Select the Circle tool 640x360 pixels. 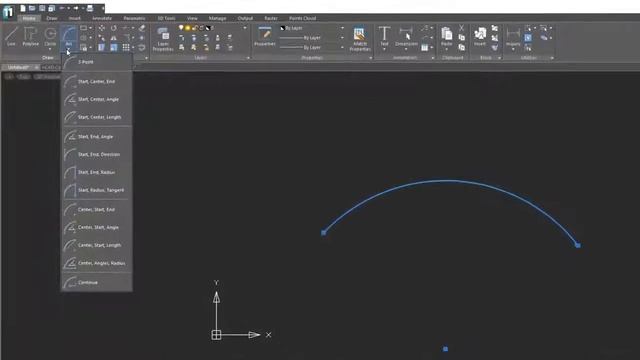50,35
